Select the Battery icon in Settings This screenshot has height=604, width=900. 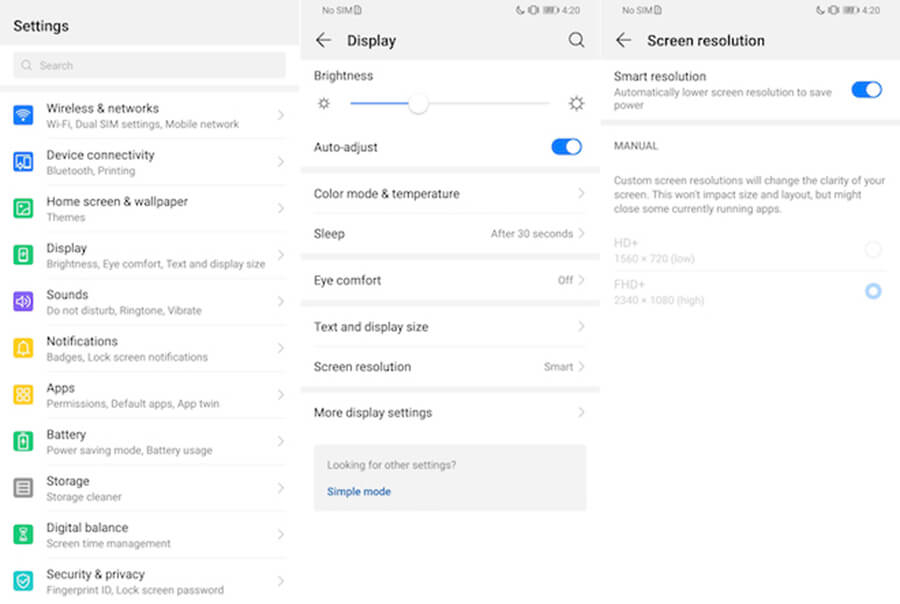pos(23,441)
